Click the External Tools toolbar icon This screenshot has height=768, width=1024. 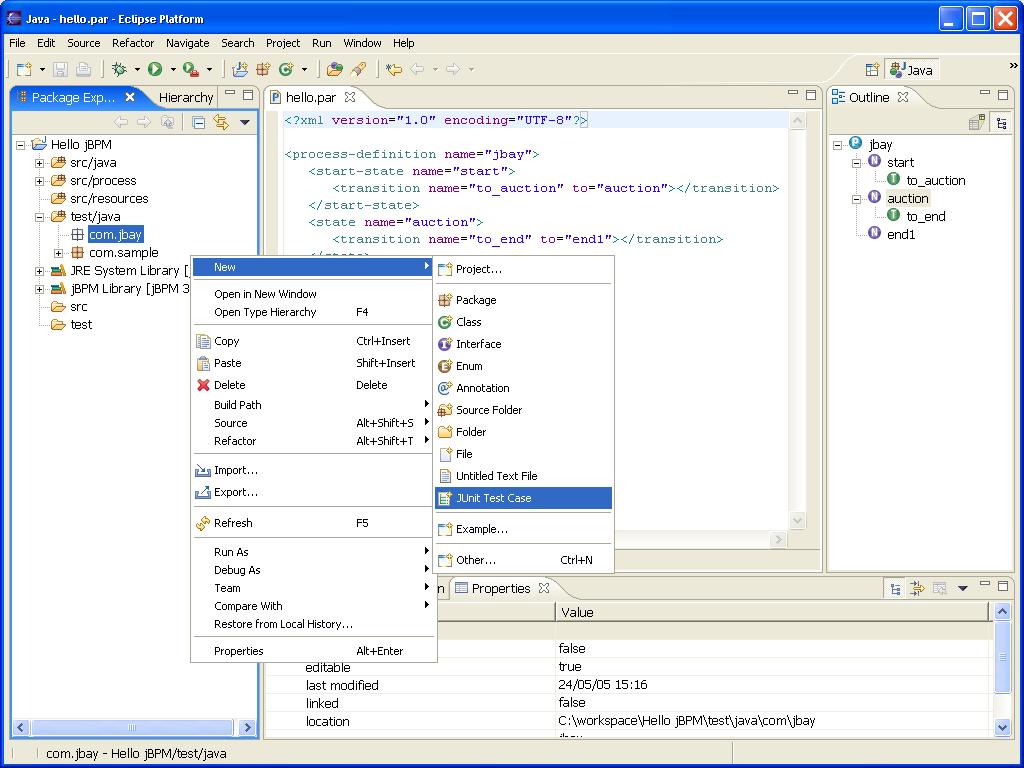(x=191, y=69)
